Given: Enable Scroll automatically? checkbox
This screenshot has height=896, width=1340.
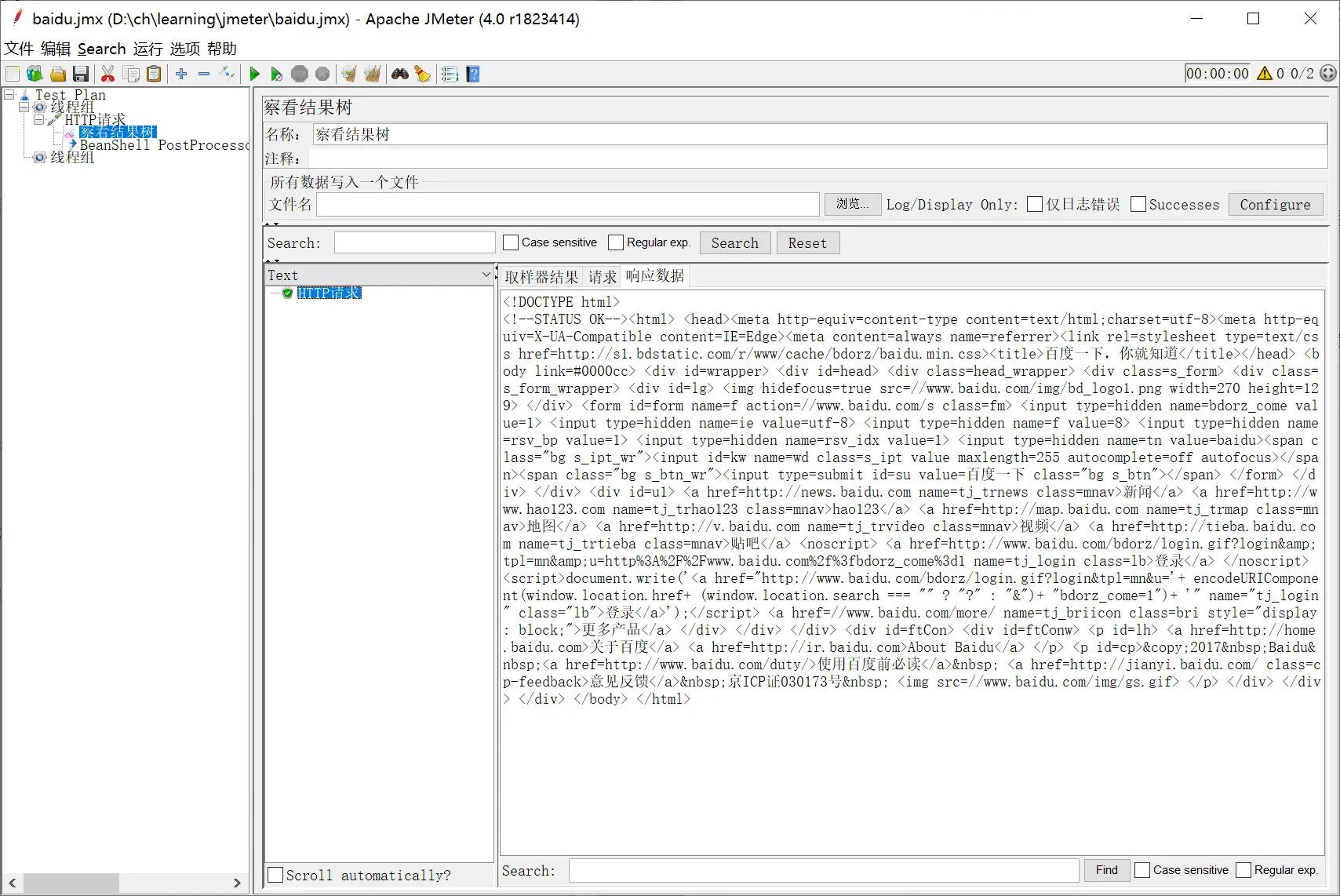Looking at the screenshot, I should click(275, 875).
